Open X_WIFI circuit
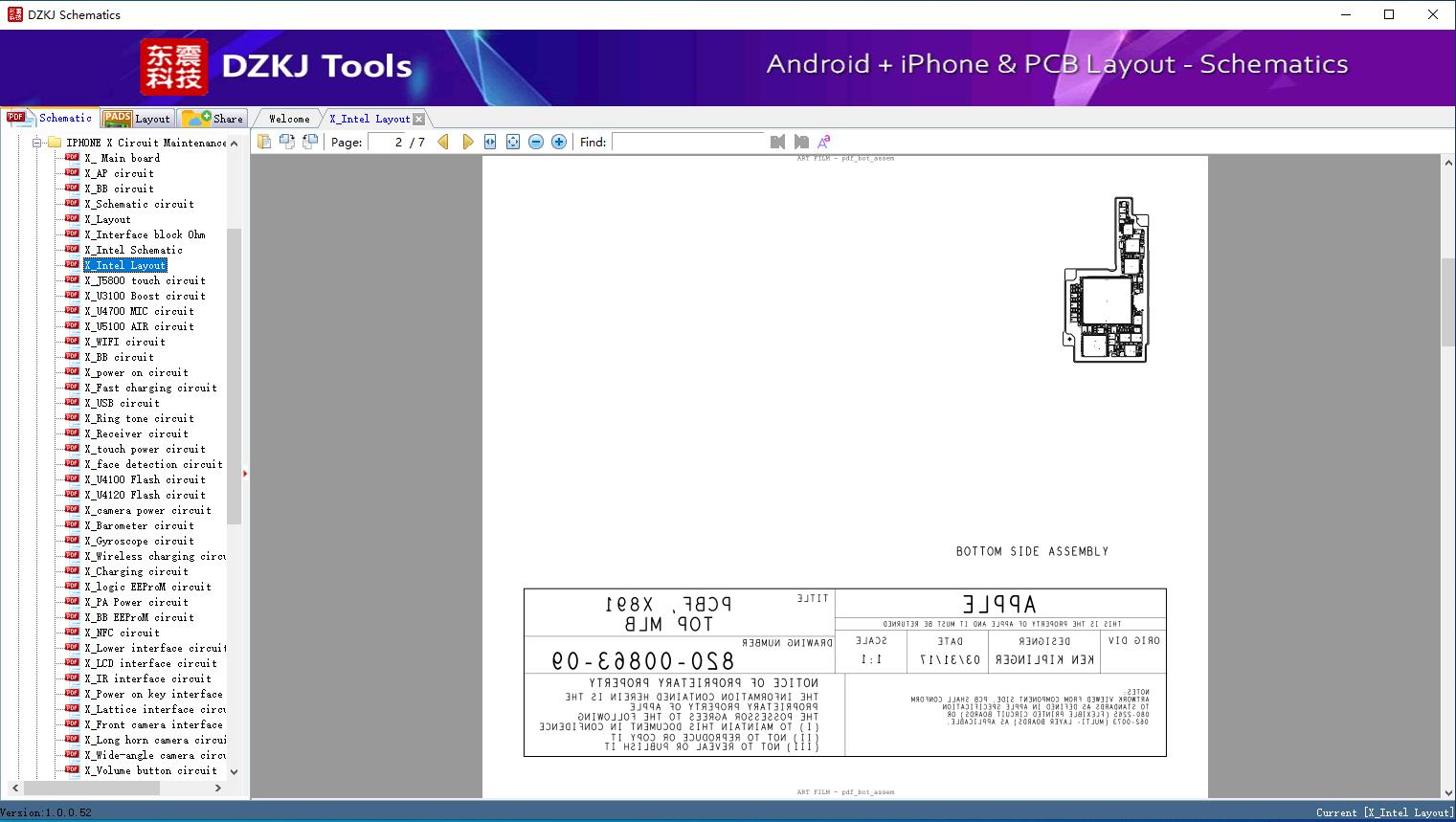Viewport: 1456px width, 822px height. (124, 342)
